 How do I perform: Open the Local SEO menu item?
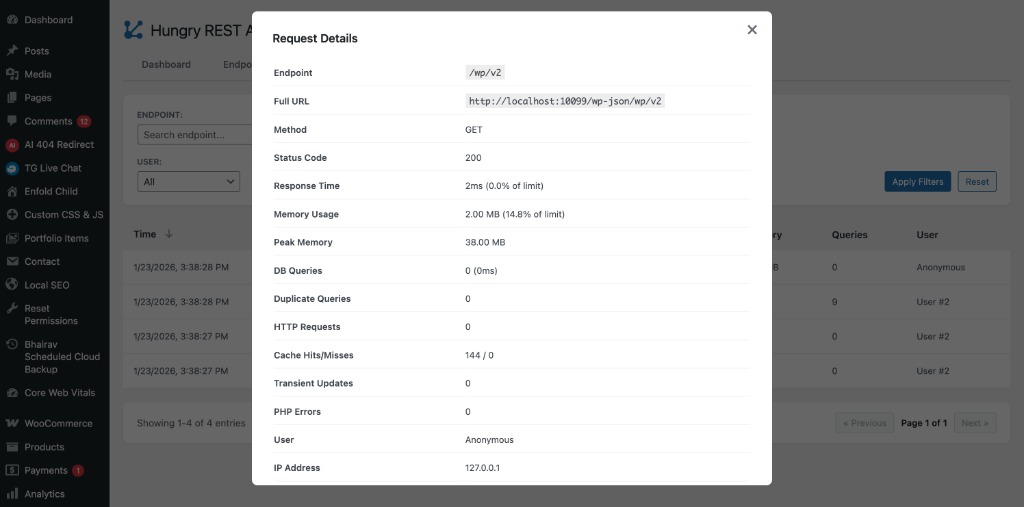[45, 285]
